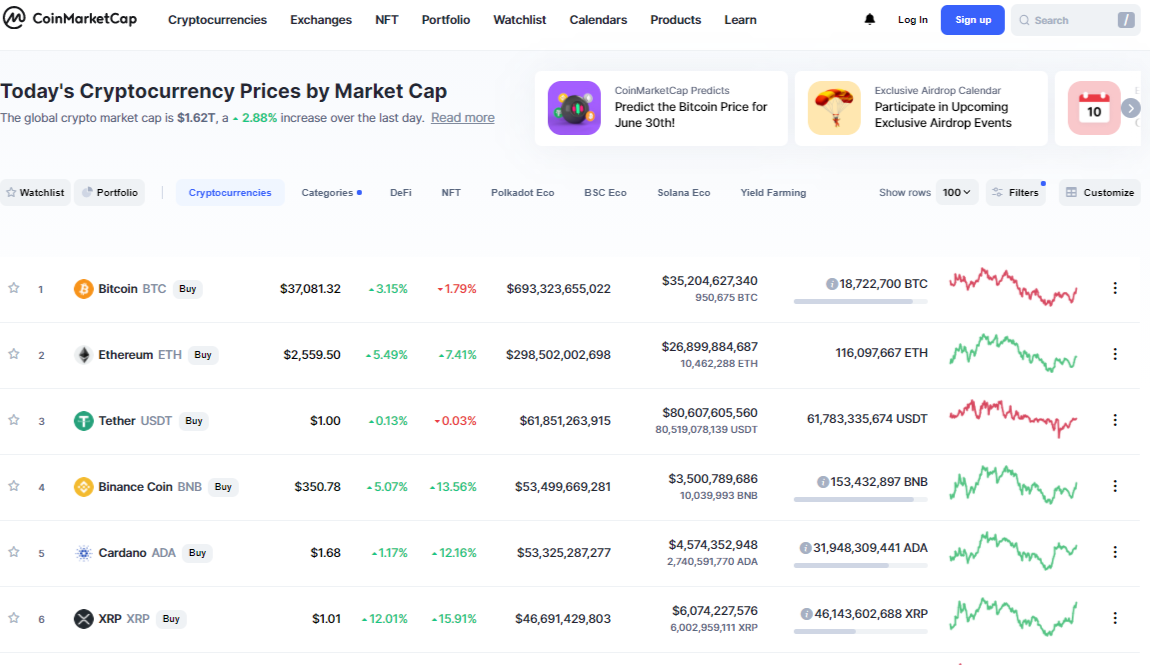Click the Bitcoin prediction promo image
Screen dimensions: 1150x665
tap(574, 108)
